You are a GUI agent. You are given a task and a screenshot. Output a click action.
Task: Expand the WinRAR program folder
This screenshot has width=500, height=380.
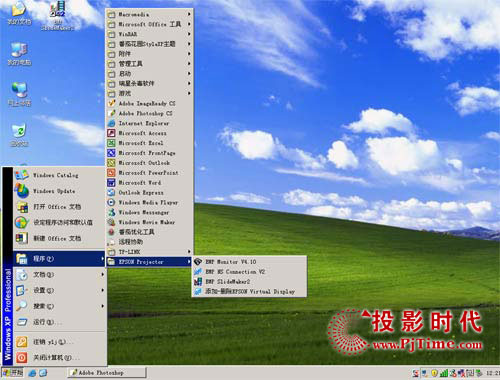(149, 34)
